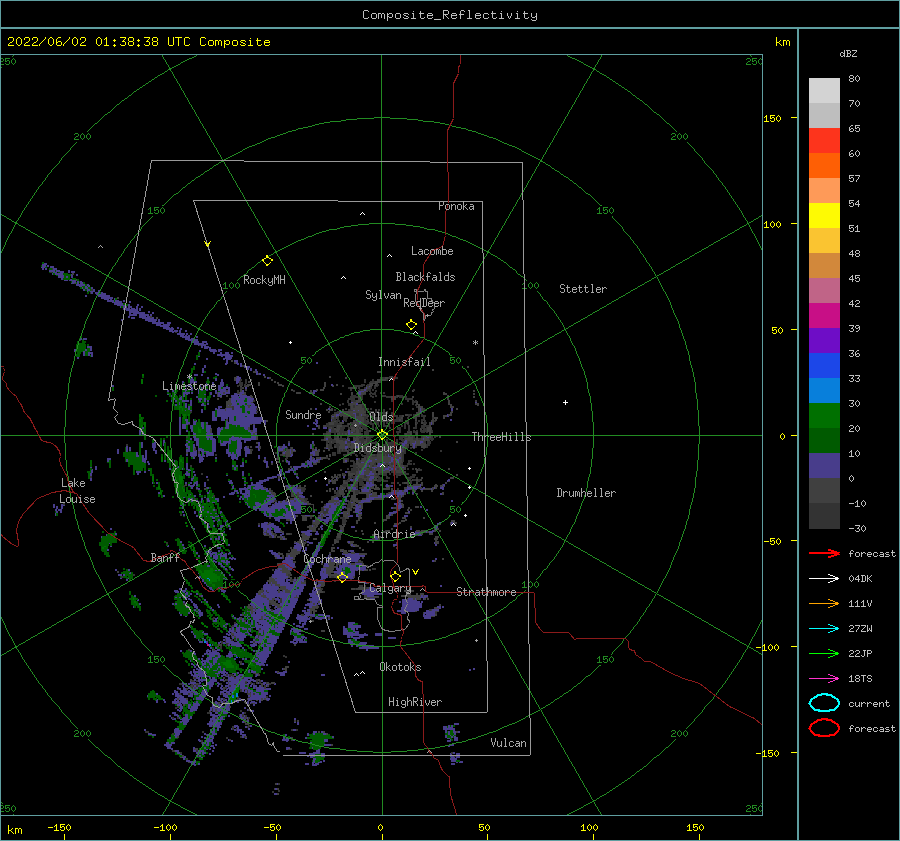Click the Calgary city label

click(390, 588)
